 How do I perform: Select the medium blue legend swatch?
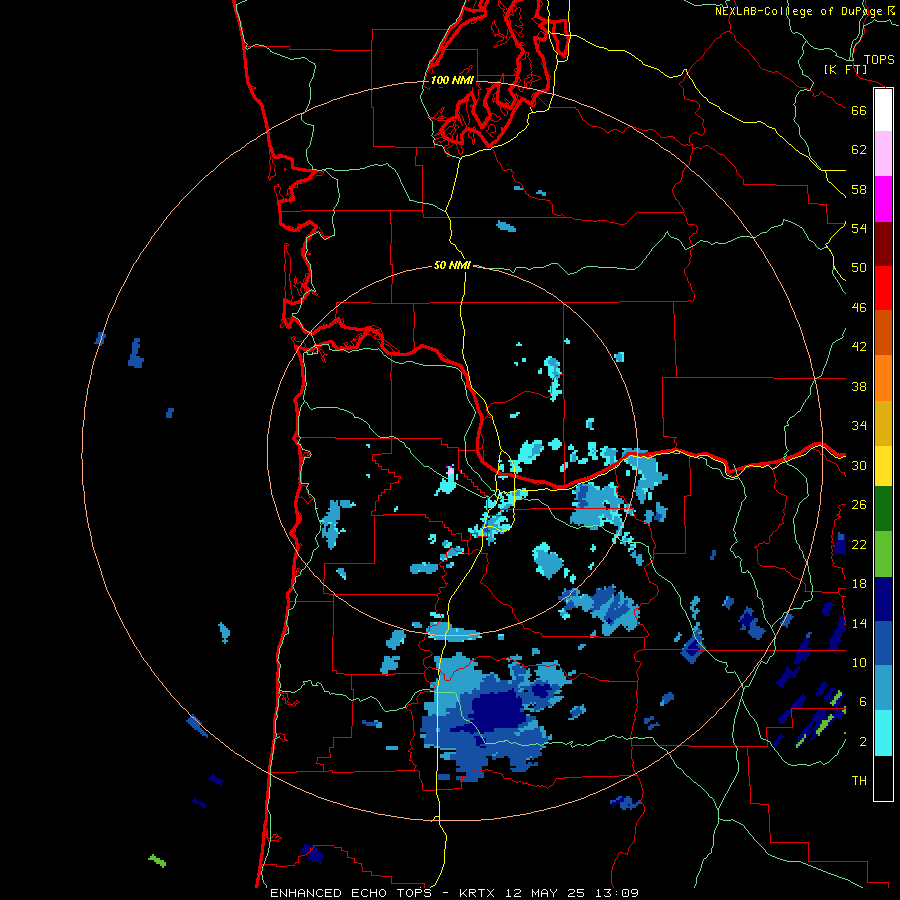click(883, 643)
